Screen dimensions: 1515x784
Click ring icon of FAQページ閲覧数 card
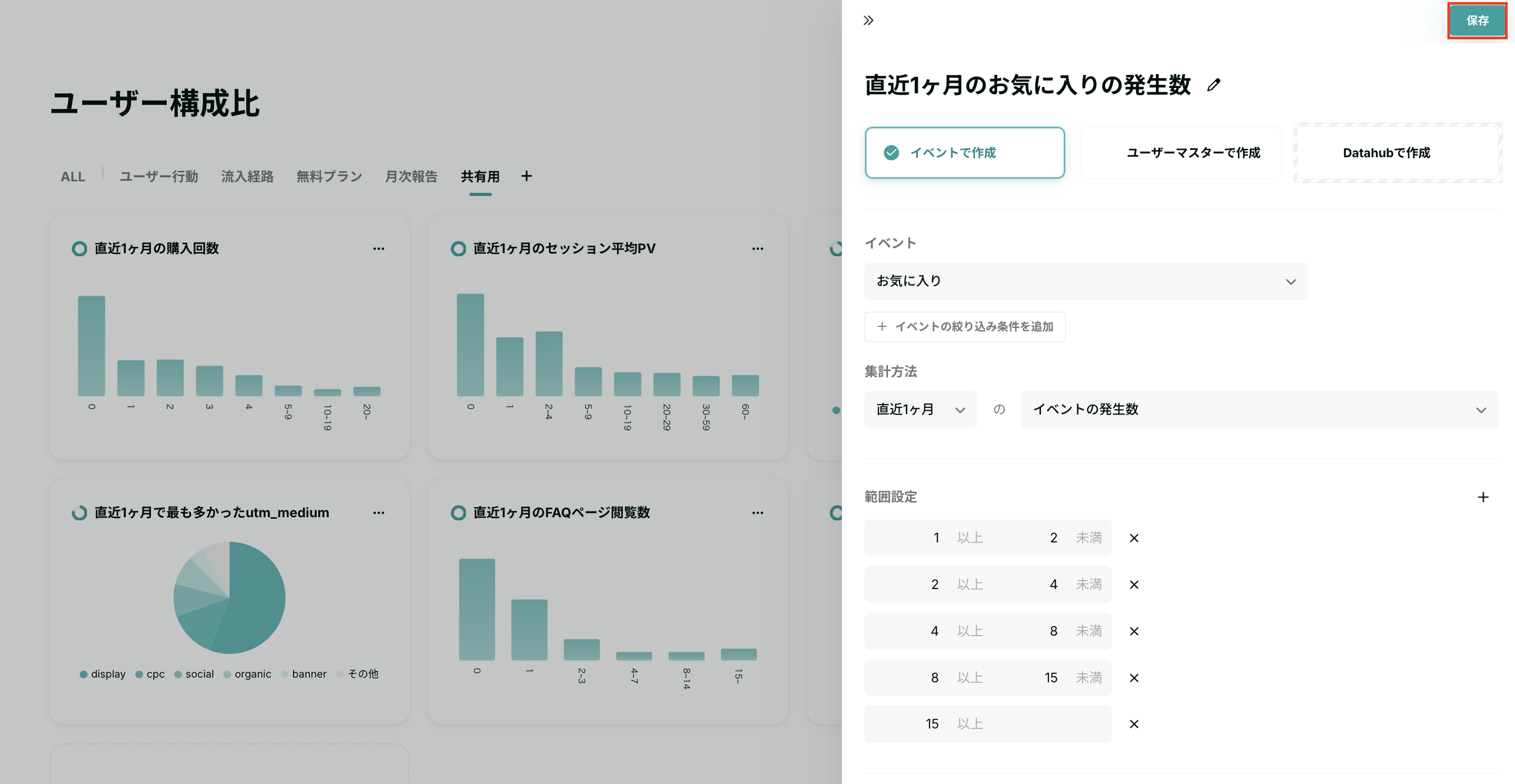coord(458,513)
